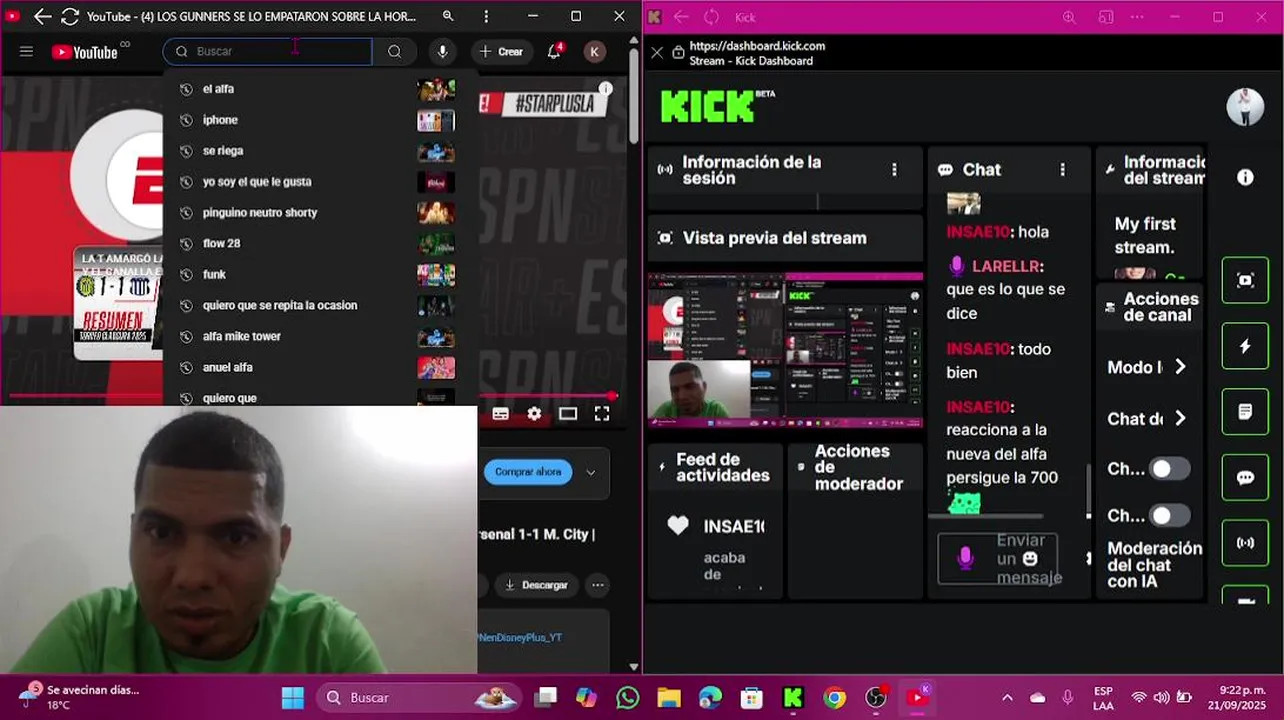Insert emoji in the Kick chat box
Screen dimensions: 1284x720
click(x=1030, y=559)
